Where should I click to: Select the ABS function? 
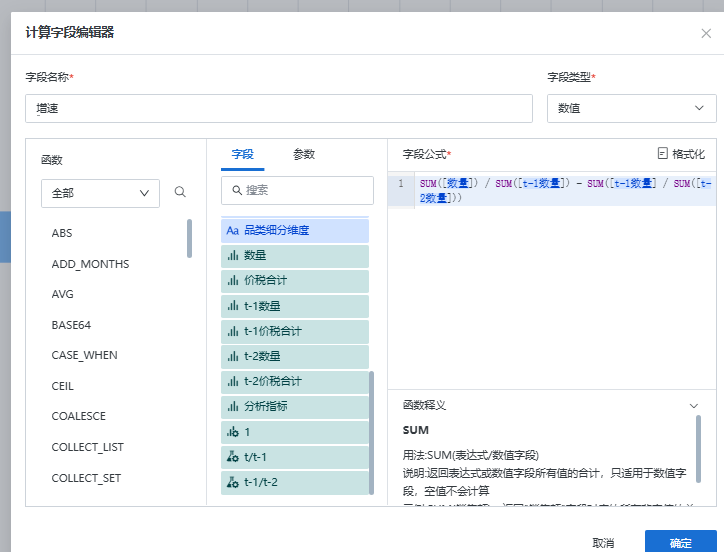click(62, 233)
